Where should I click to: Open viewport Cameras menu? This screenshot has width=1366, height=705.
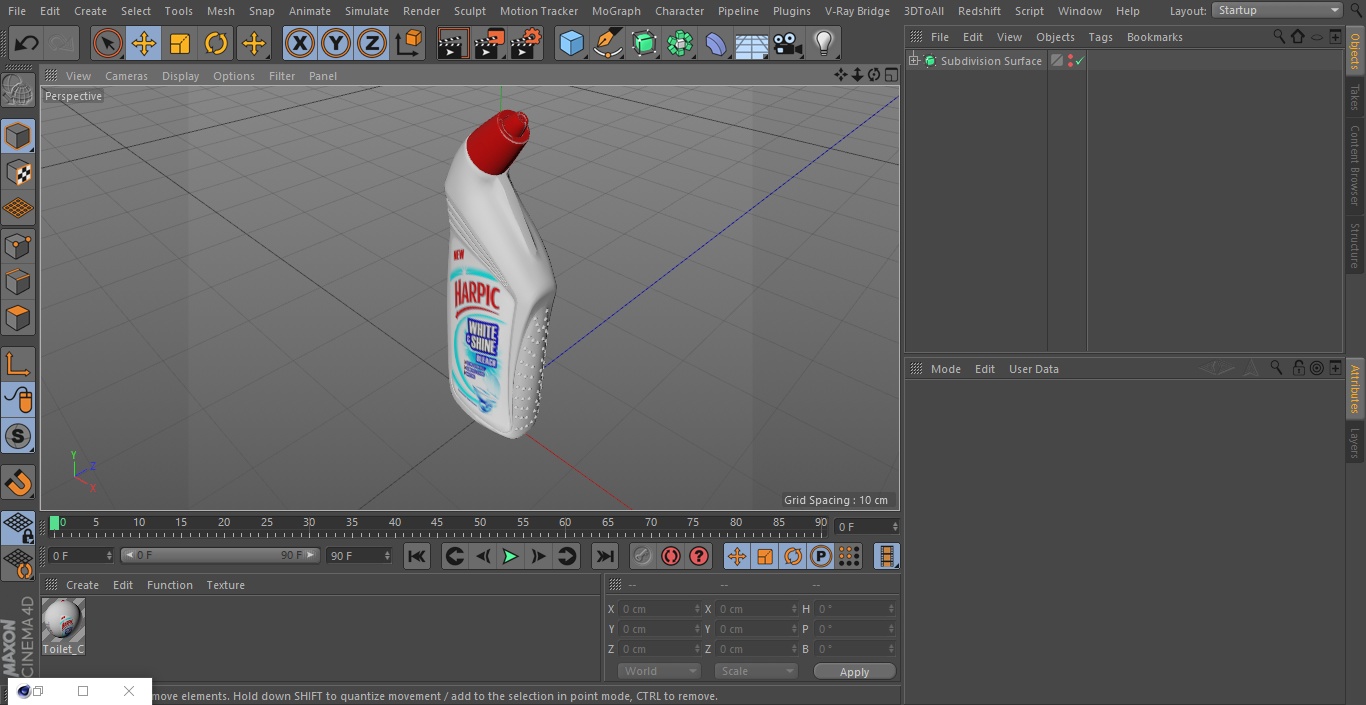tap(126, 76)
